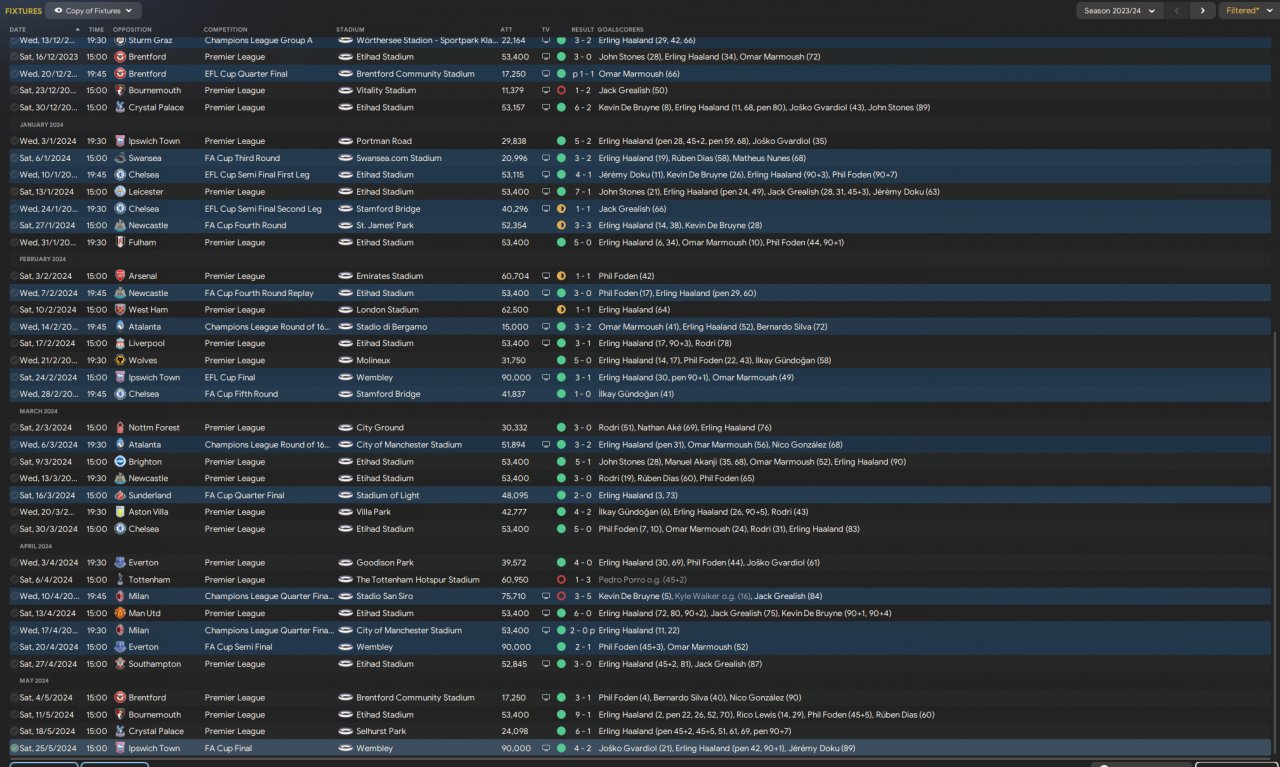Open the Copy of Fixtures view dropdown
Viewport: 1280px width, 767px height.
click(x=93, y=11)
